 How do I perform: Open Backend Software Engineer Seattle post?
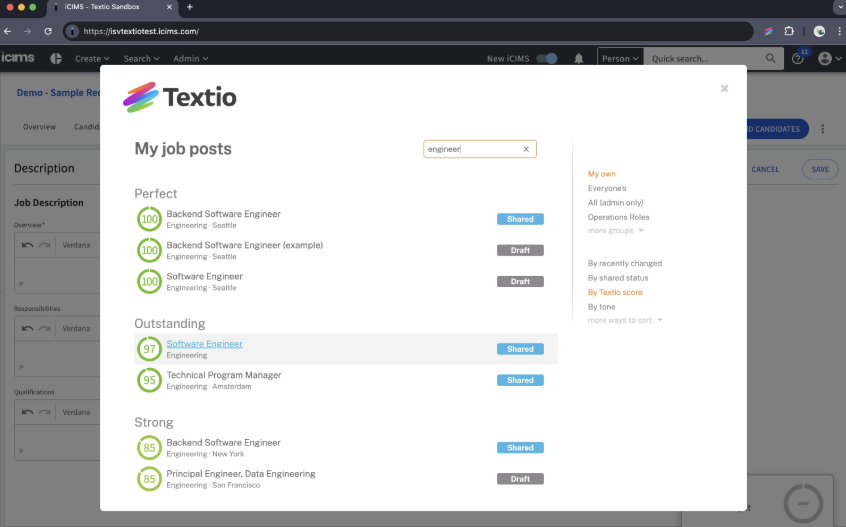tap(223, 214)
